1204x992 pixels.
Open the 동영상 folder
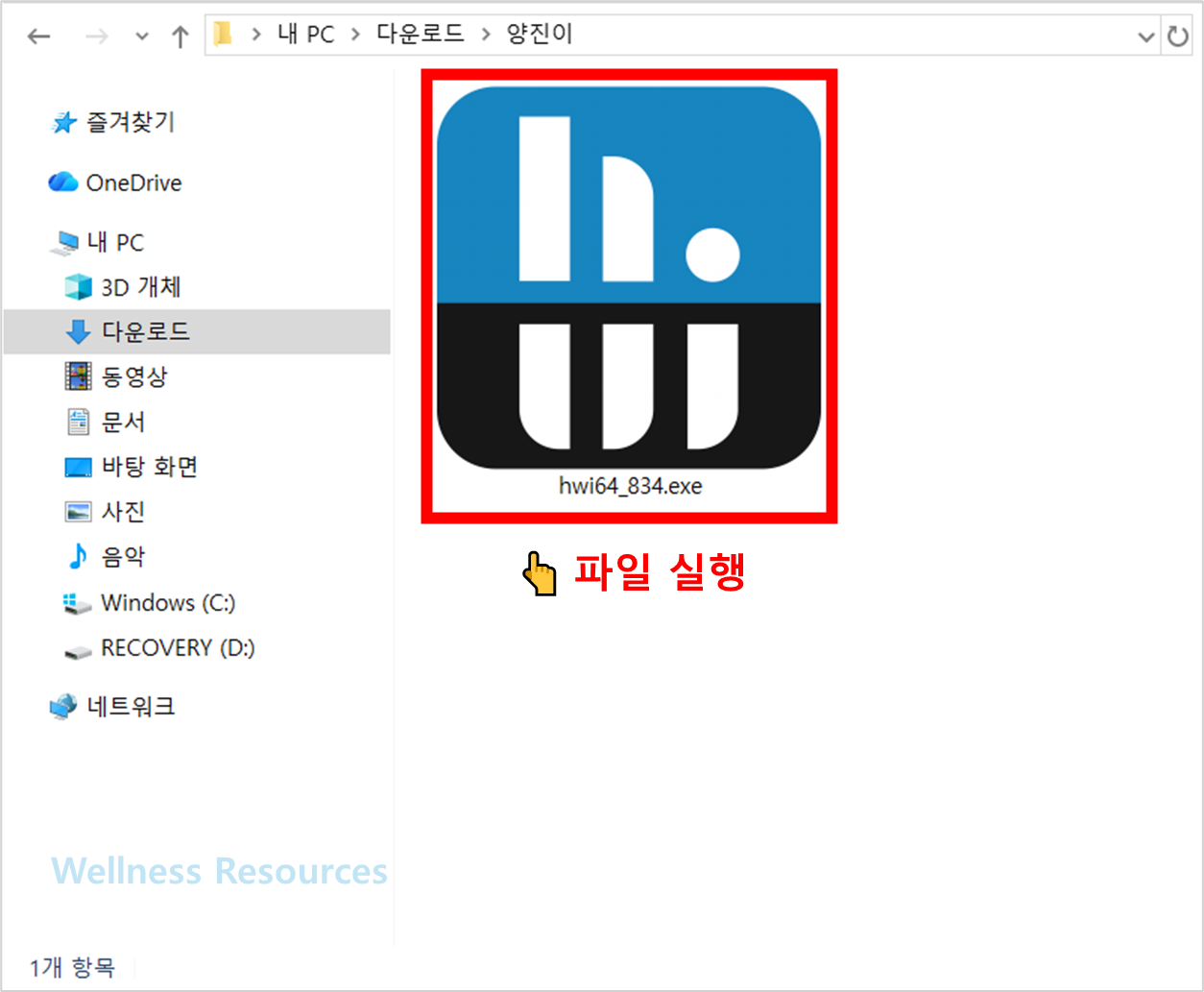[x=134, y=376]
